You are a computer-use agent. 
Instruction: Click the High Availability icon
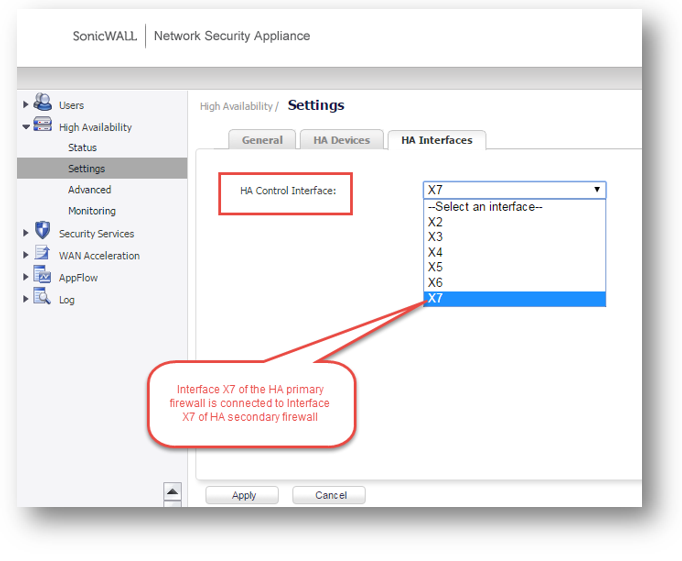(43, 126)
